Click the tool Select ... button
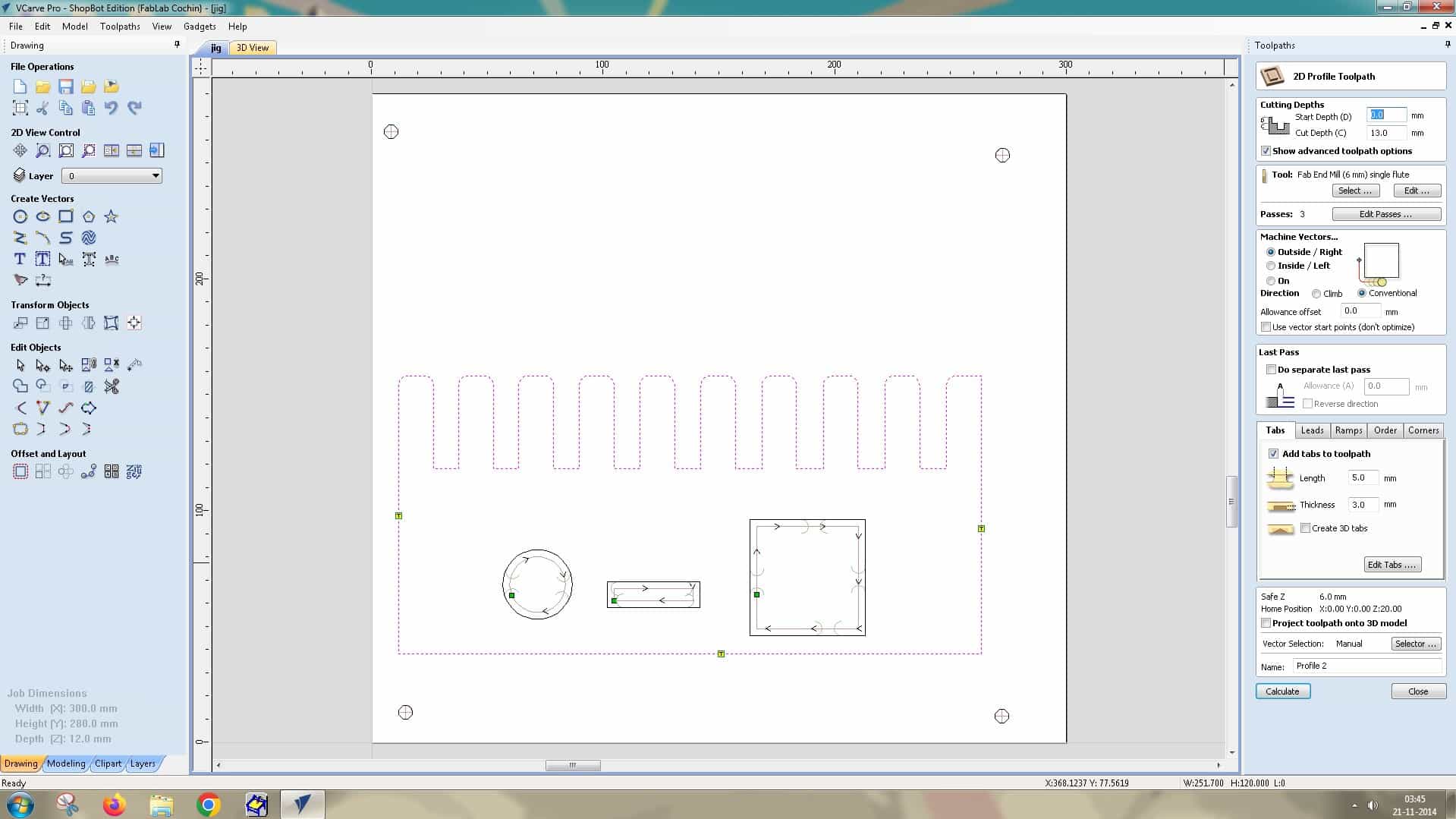The width and height of the screenshot is (1456, 819). click(1354, 191)
